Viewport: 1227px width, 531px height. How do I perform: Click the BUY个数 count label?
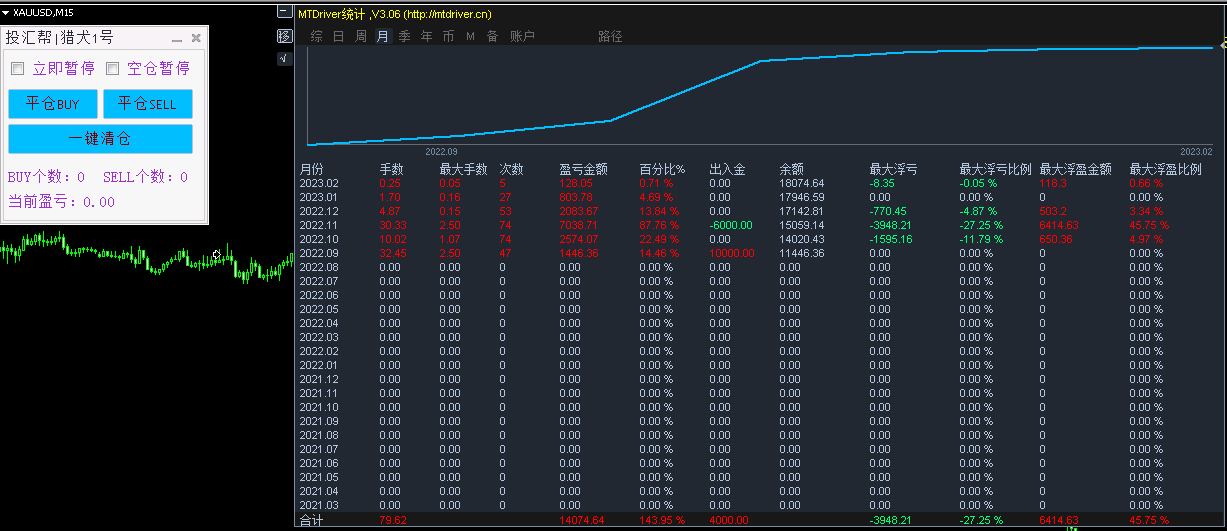click(x=46, y=177)
